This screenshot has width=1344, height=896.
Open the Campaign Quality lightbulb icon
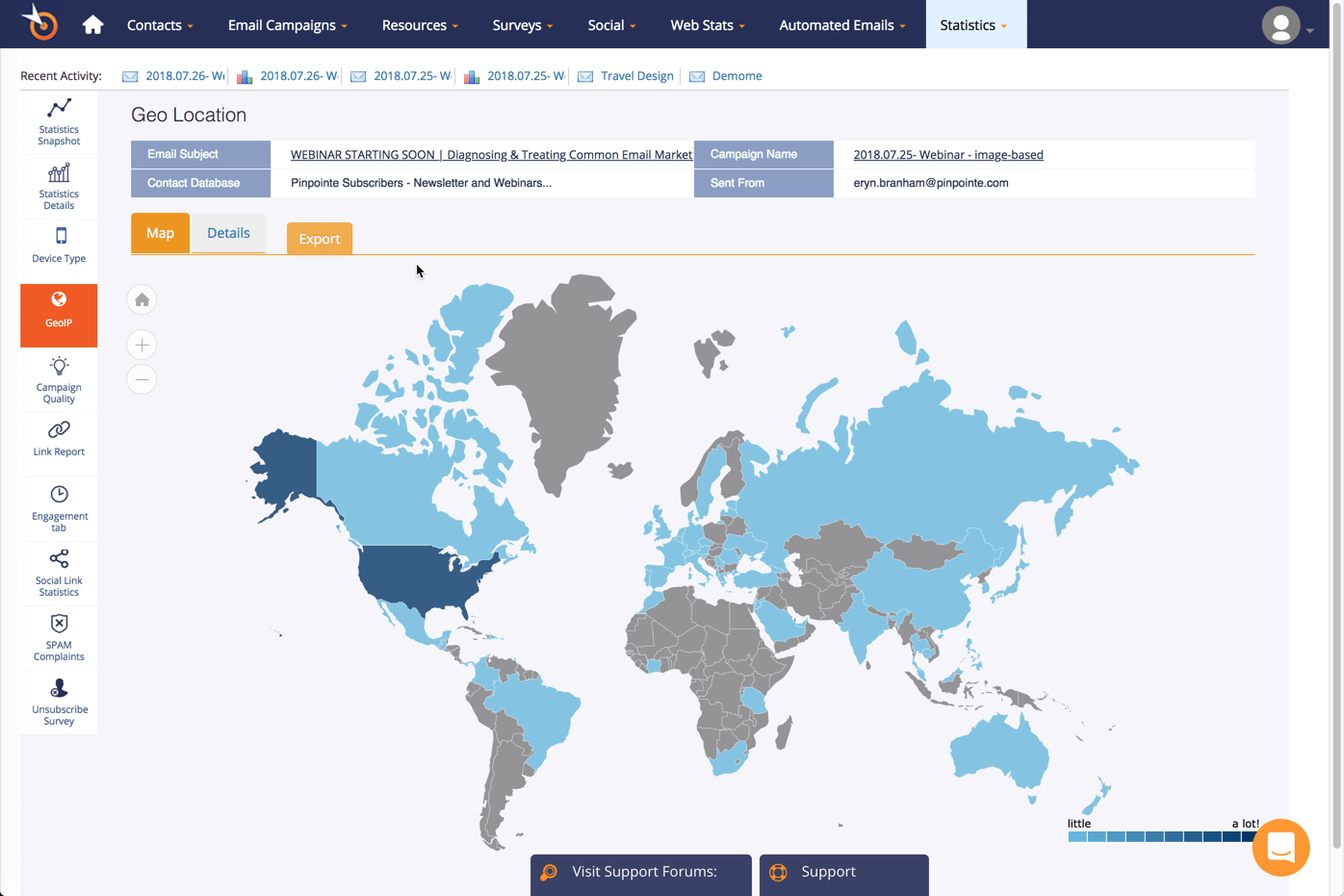click(x=59, y=366)
